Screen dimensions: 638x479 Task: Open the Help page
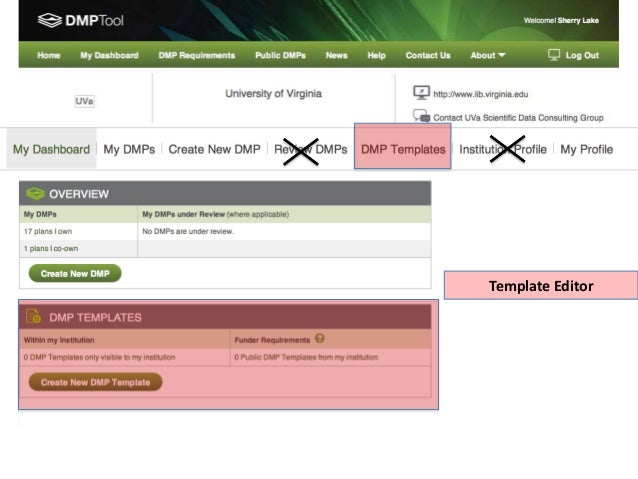pos(376,55)
